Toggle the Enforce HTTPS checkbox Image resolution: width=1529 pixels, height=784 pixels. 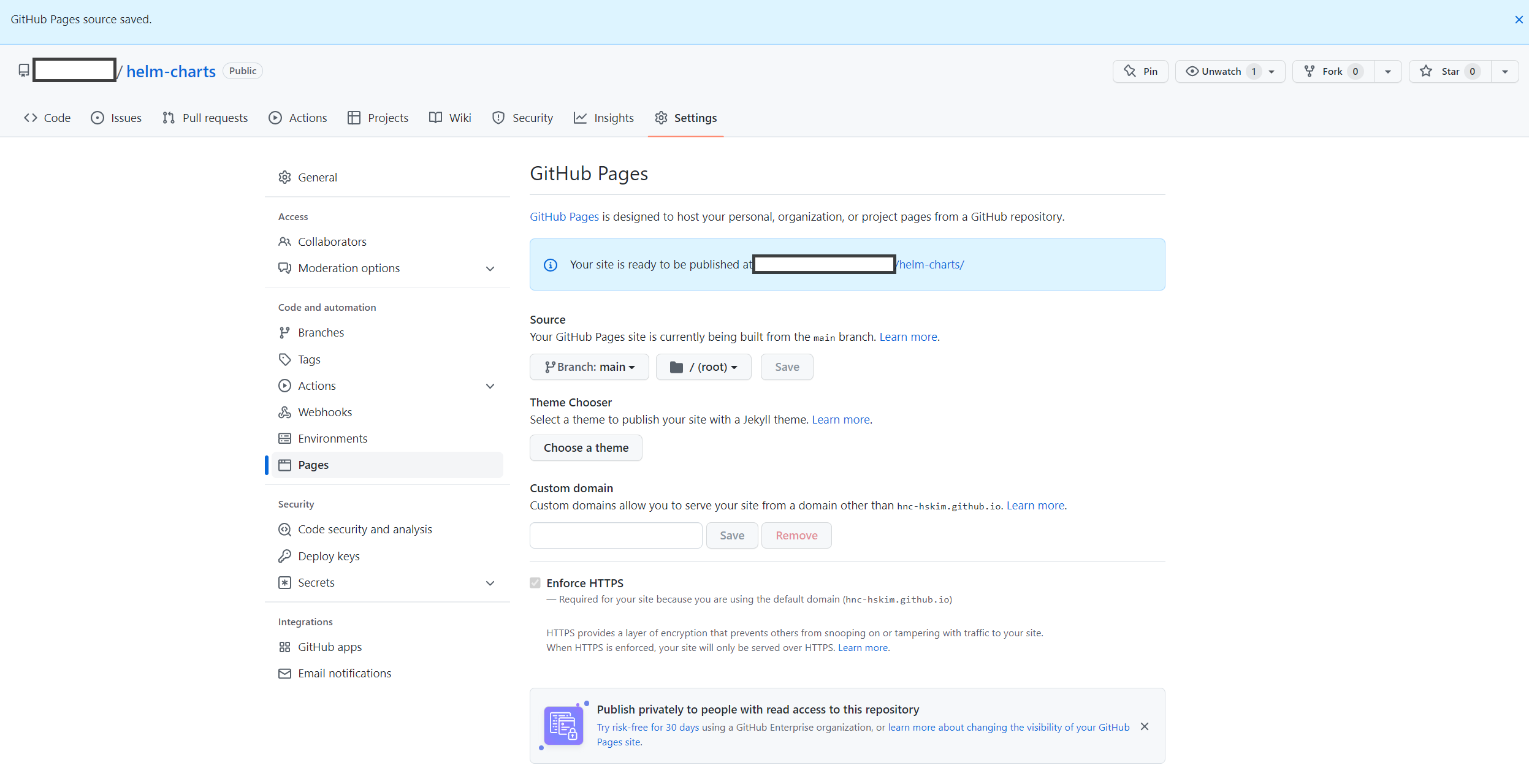point(535,583)
